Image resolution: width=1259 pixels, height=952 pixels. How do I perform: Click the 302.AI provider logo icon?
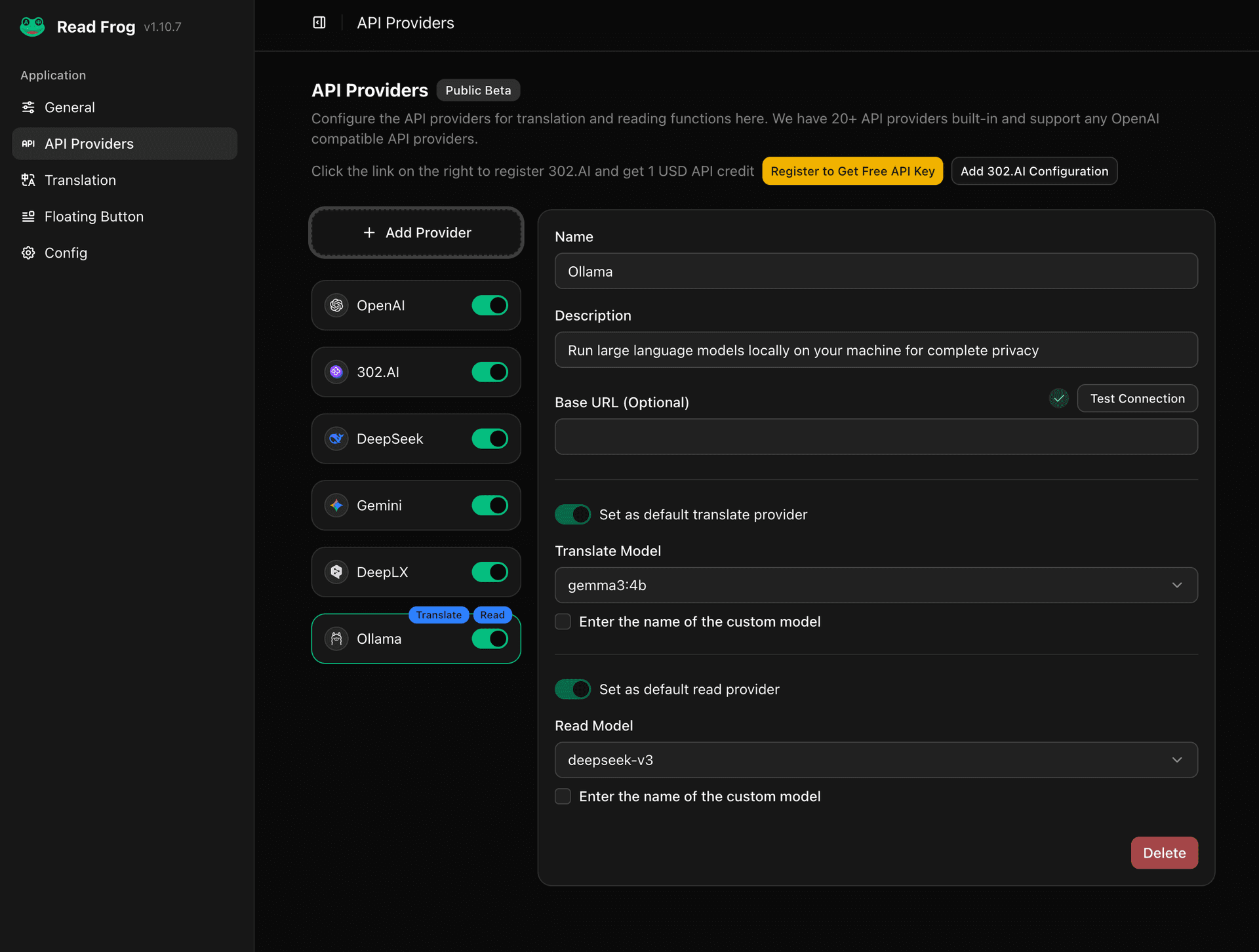(x=336, y=372)
